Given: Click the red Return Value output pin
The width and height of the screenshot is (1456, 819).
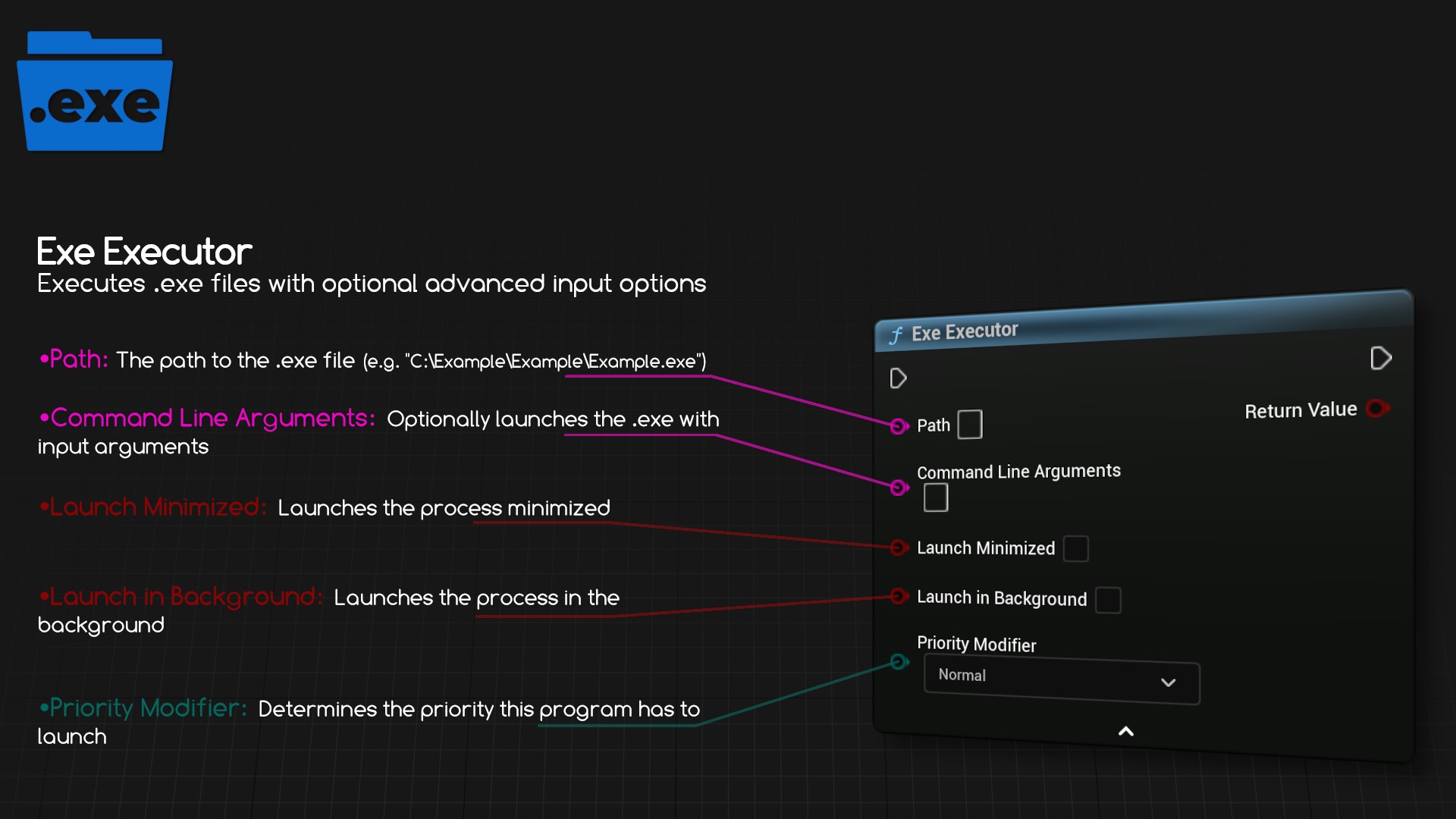Looking at the screenshot, I should [1376, 409].
